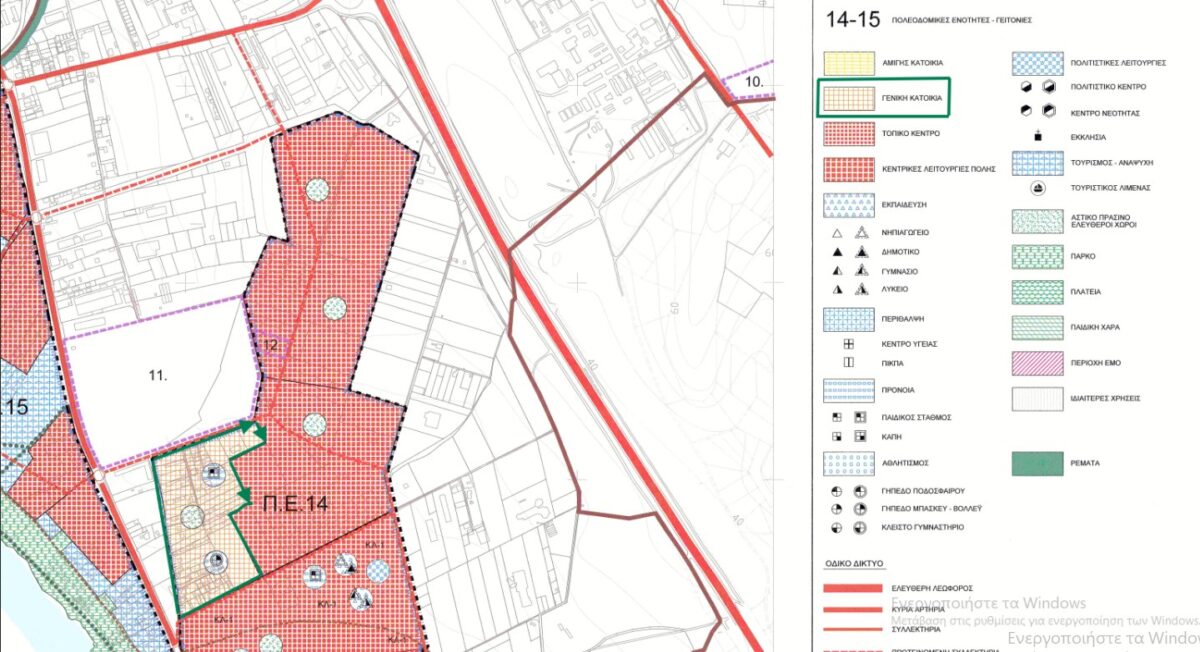Click the church (ΕΚΚΛΗΣΙΑ) symbol in legend
The width and height of the screenshot is (1200, 652).
(x=1040, y=136)
